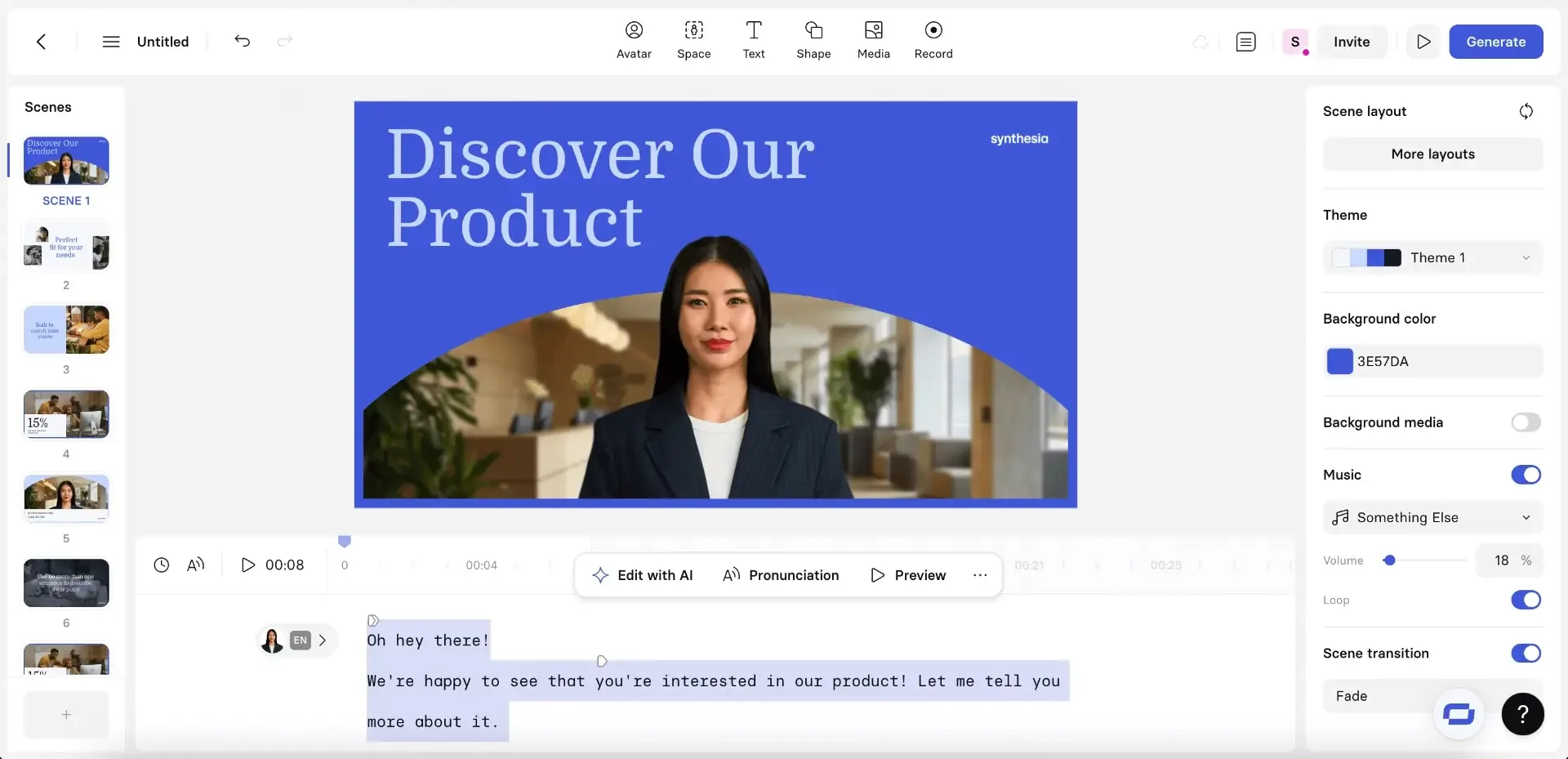The image size is (1568, 759).
Task: Edit the 3E57DA hex color field
Action: pyautogui.click(x=1432, y=361)
